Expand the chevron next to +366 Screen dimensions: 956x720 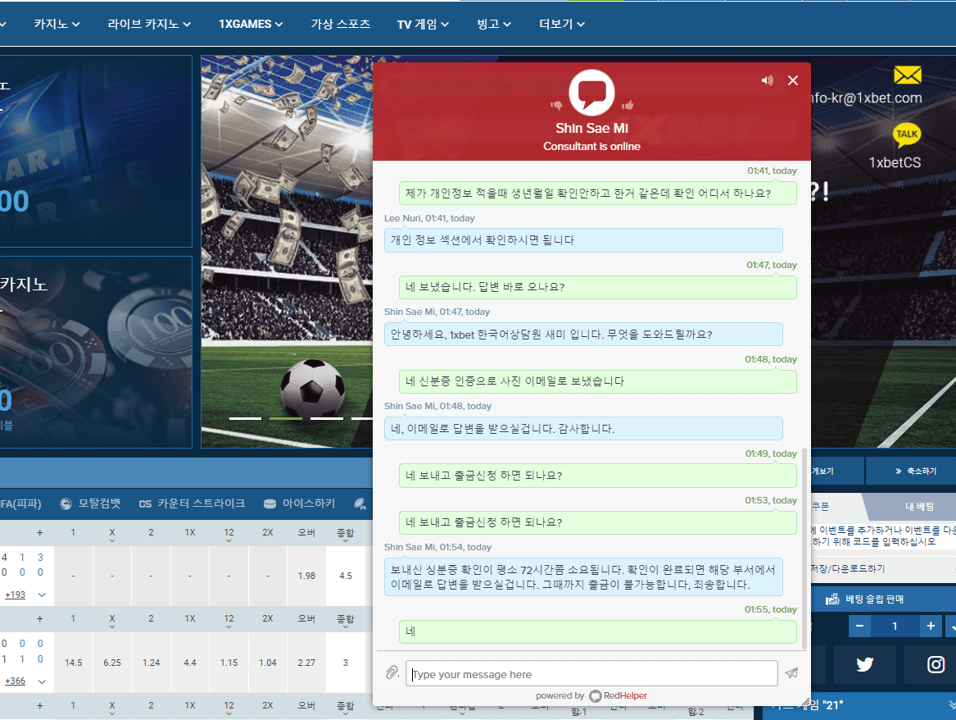click(x=41, y=681)
